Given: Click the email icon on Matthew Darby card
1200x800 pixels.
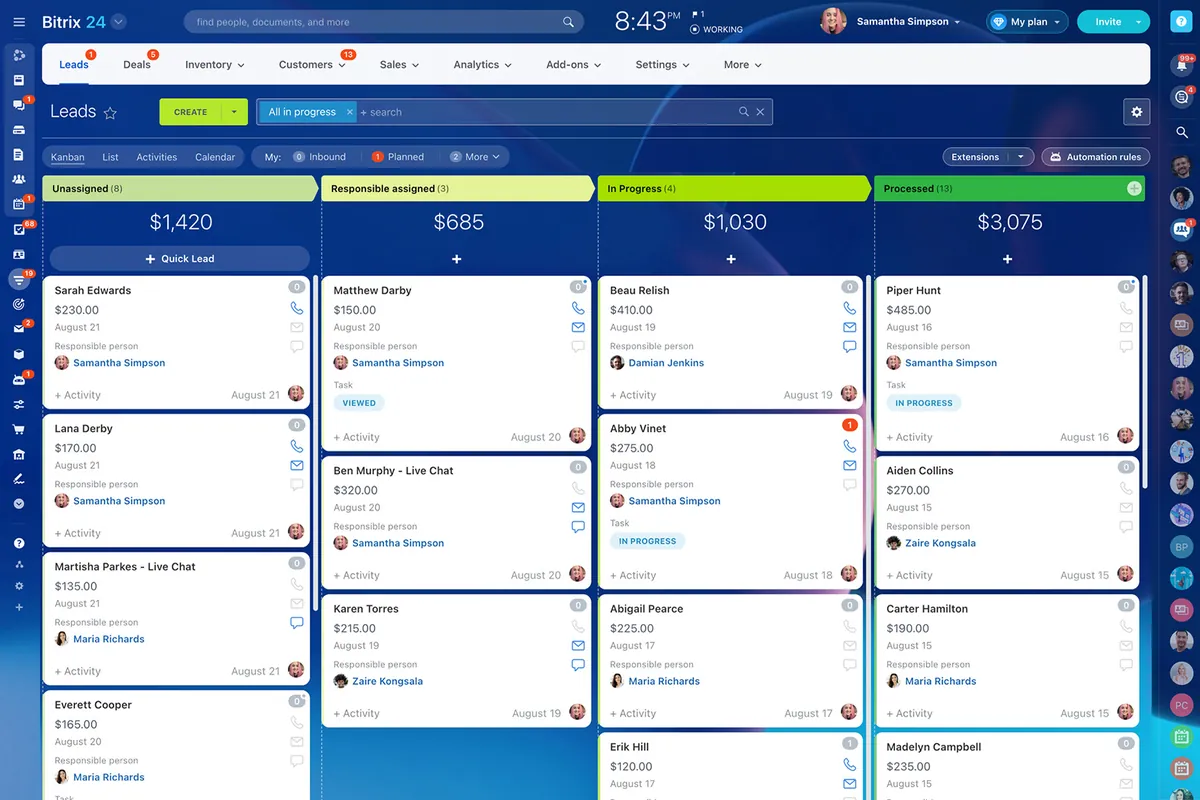Looking at the screenshot, I should click(x=578, y=327).
